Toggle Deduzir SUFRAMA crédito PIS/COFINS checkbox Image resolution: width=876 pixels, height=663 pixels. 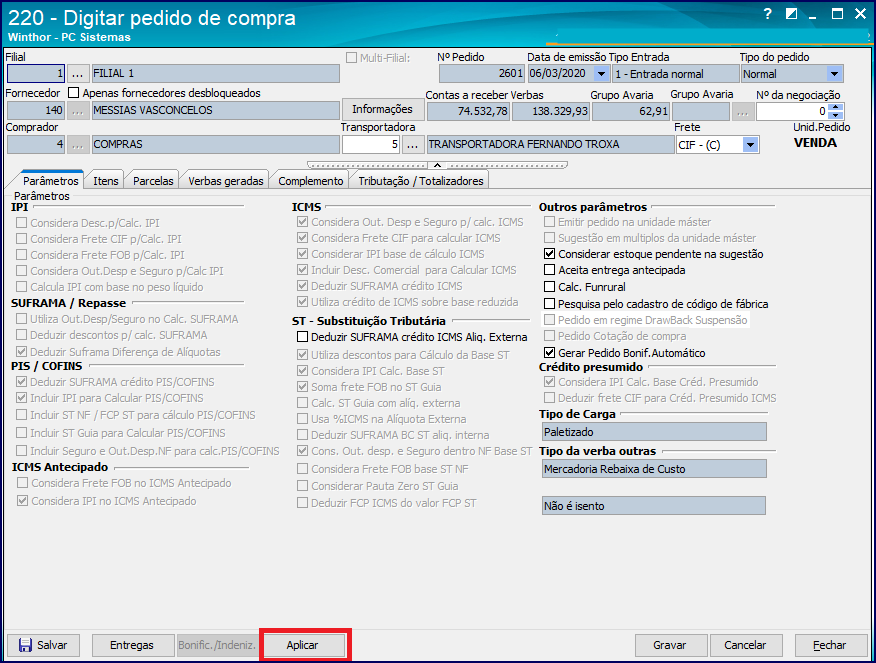[22, 382]
